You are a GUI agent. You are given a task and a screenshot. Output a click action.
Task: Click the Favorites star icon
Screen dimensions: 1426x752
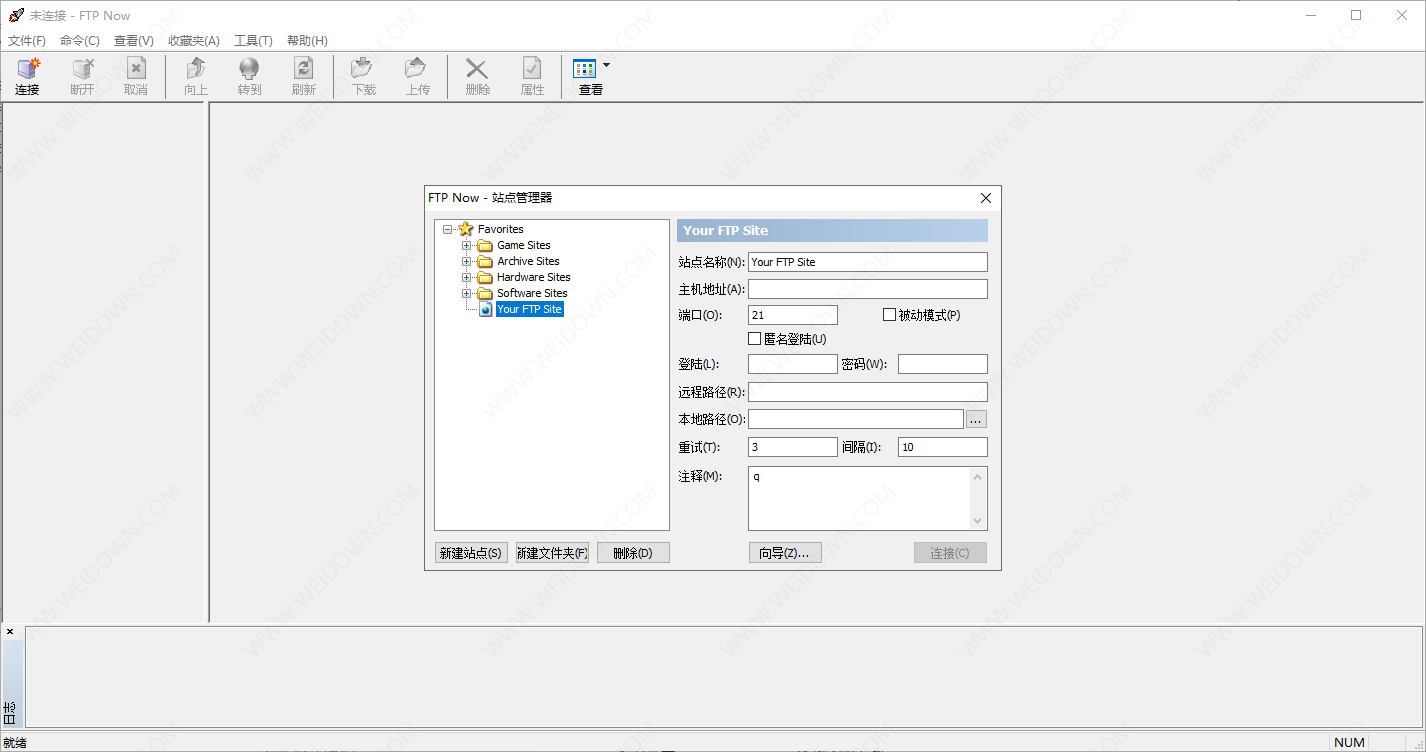(x=465, y=229)
